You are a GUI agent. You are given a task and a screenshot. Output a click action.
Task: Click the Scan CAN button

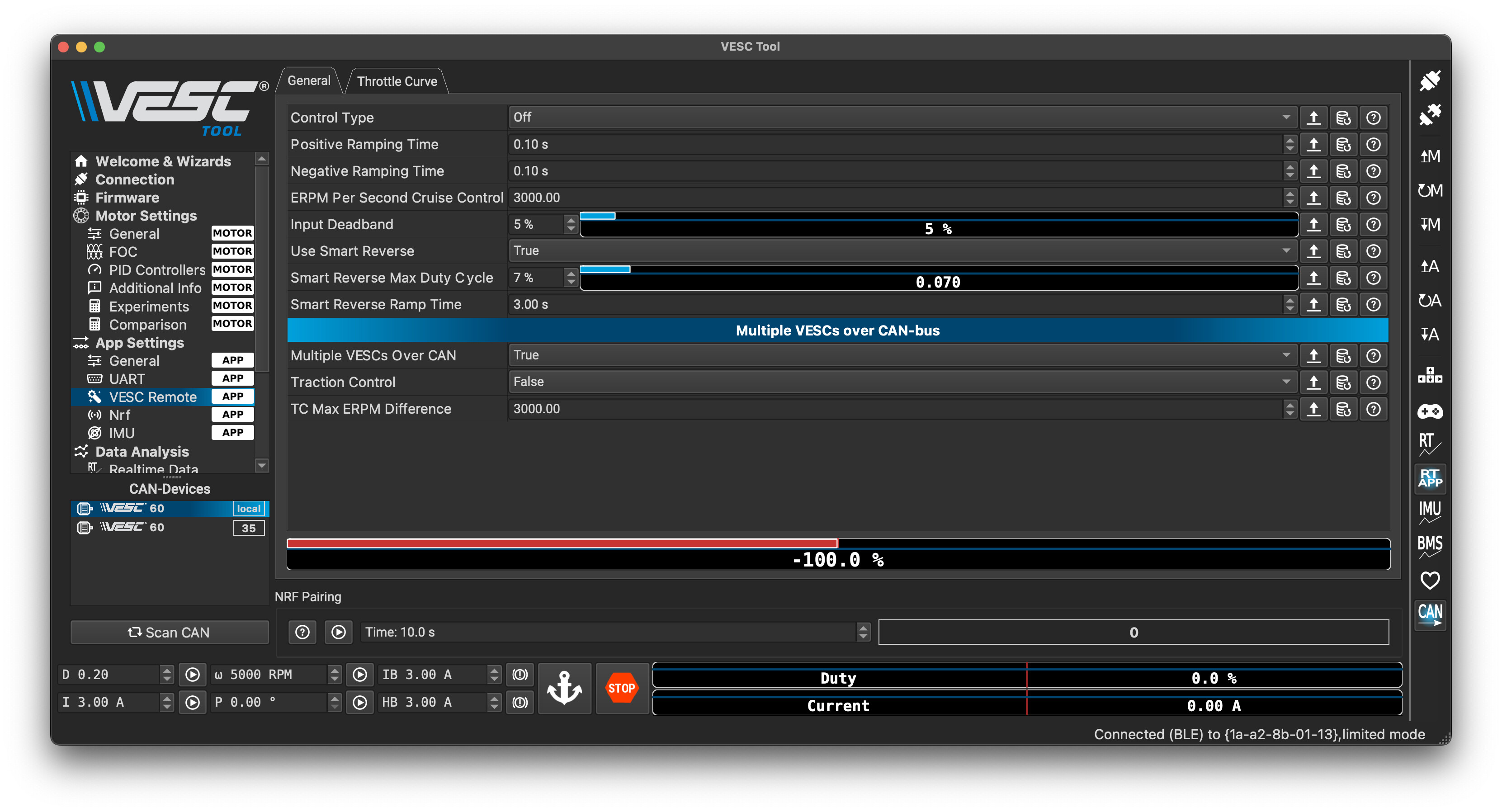tap(169, 633)
